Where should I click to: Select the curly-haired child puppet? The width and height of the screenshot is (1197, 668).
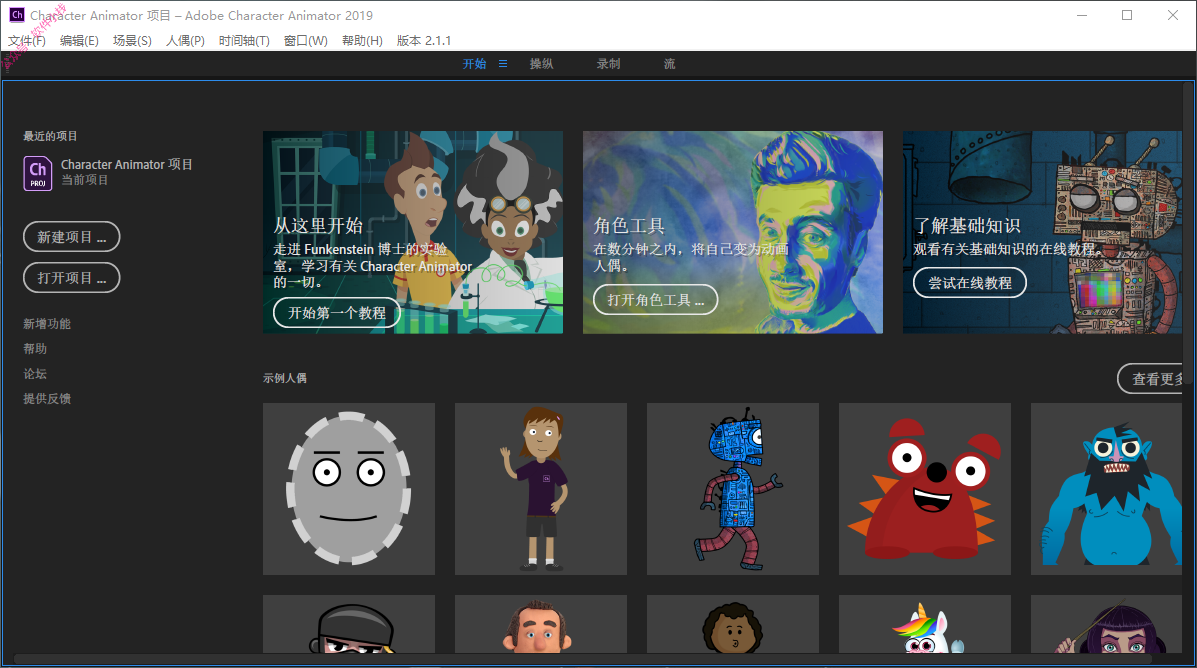[733, 624]
